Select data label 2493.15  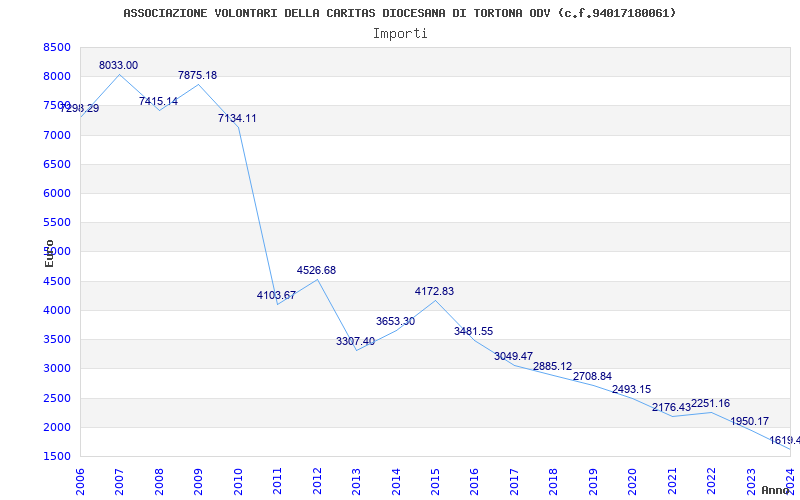pos(632,389)
